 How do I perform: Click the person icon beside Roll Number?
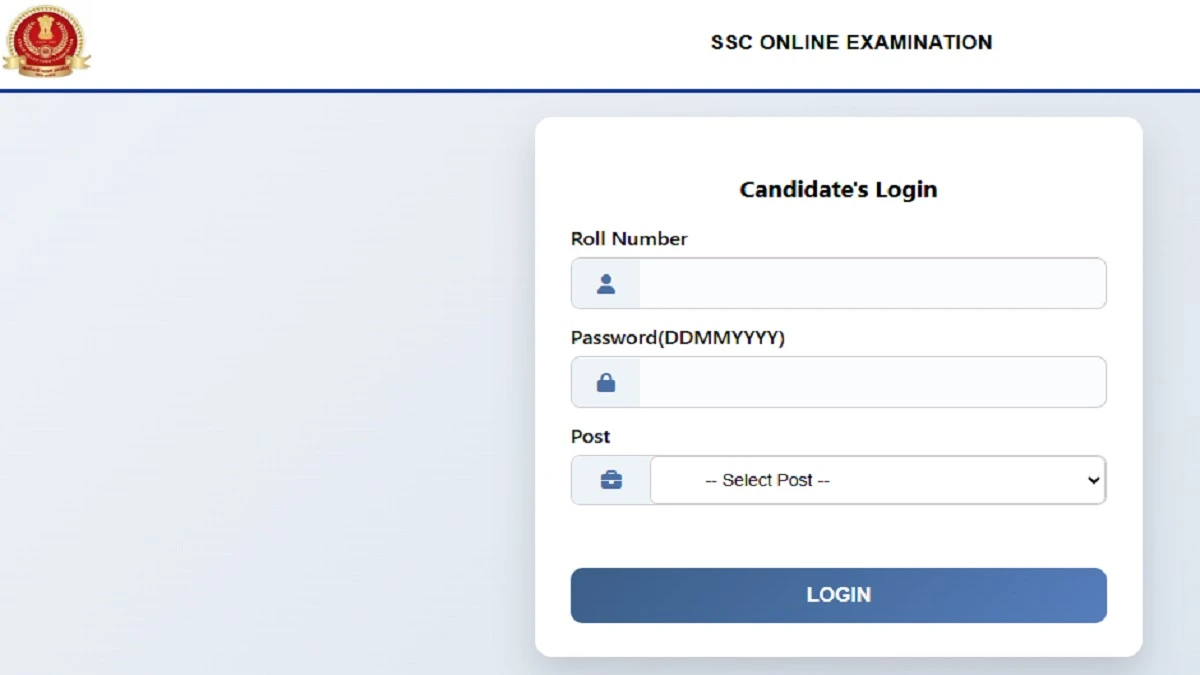click(605, 283)
